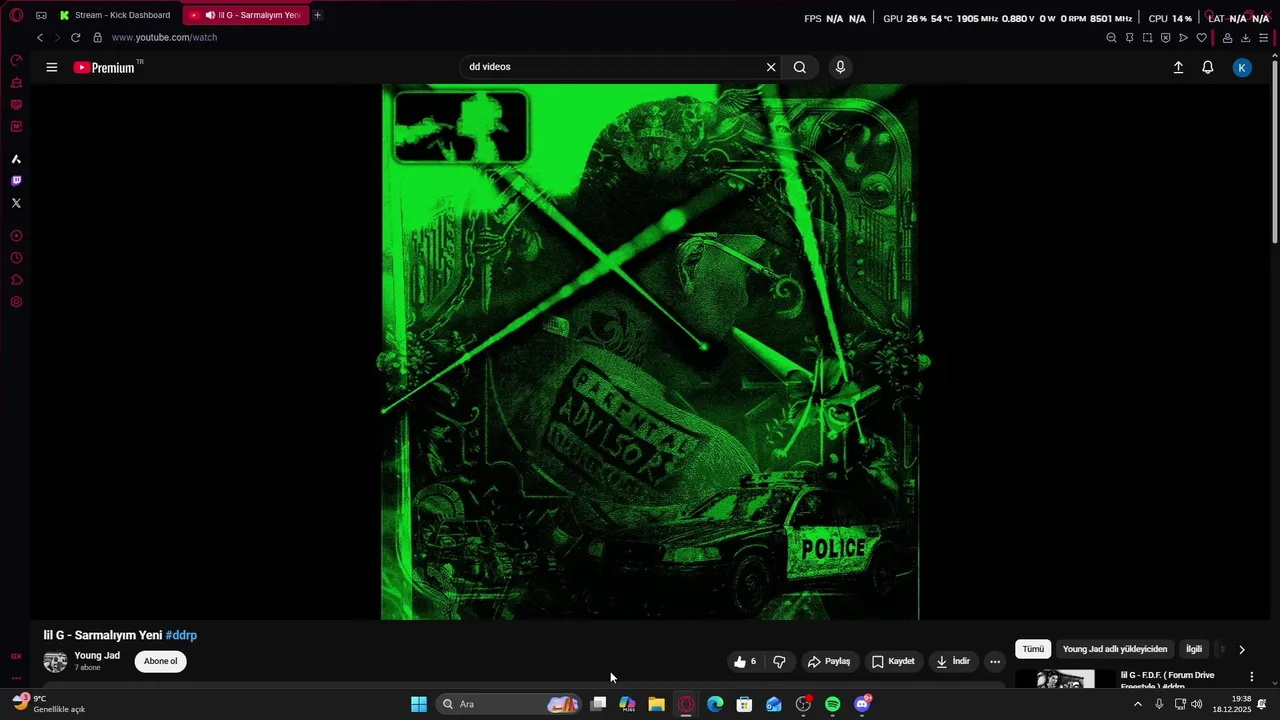The image size is (1280, 720).
Task: Open GX Control speedometer in sidebar
Action: [16, 61]
